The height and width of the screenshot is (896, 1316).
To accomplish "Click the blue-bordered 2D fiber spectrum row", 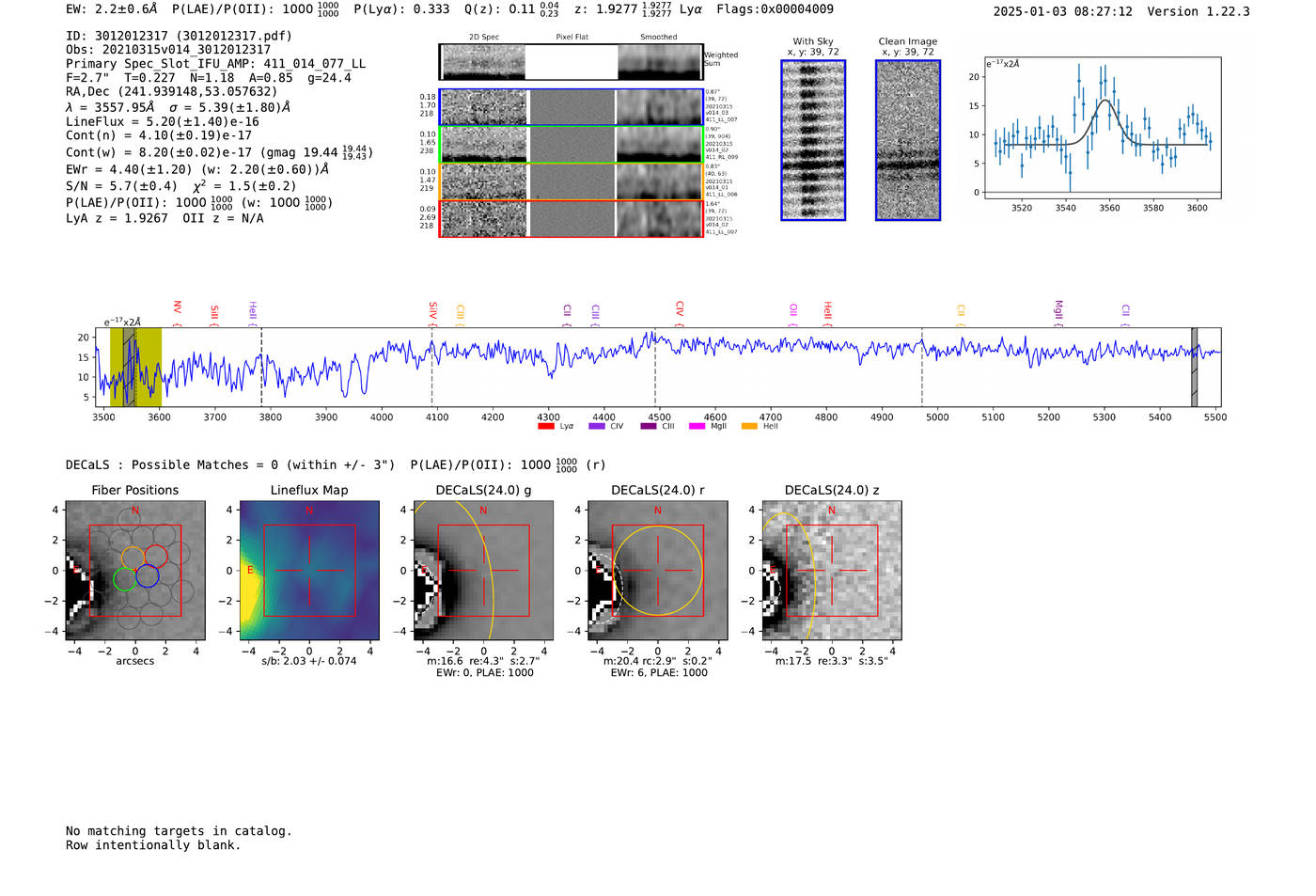I will 572,107.
